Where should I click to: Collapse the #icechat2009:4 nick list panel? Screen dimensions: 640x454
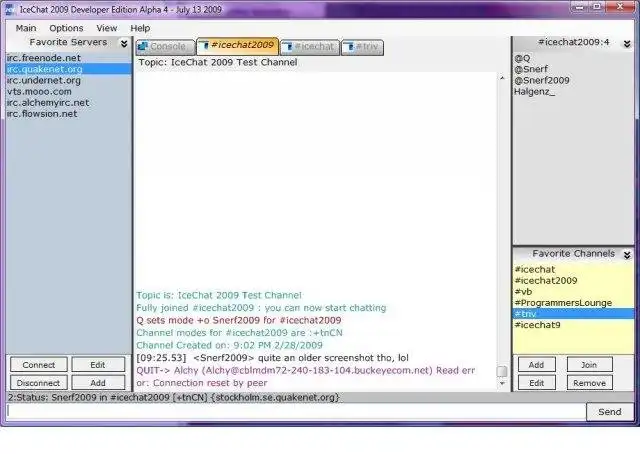(x=627, y=43)
